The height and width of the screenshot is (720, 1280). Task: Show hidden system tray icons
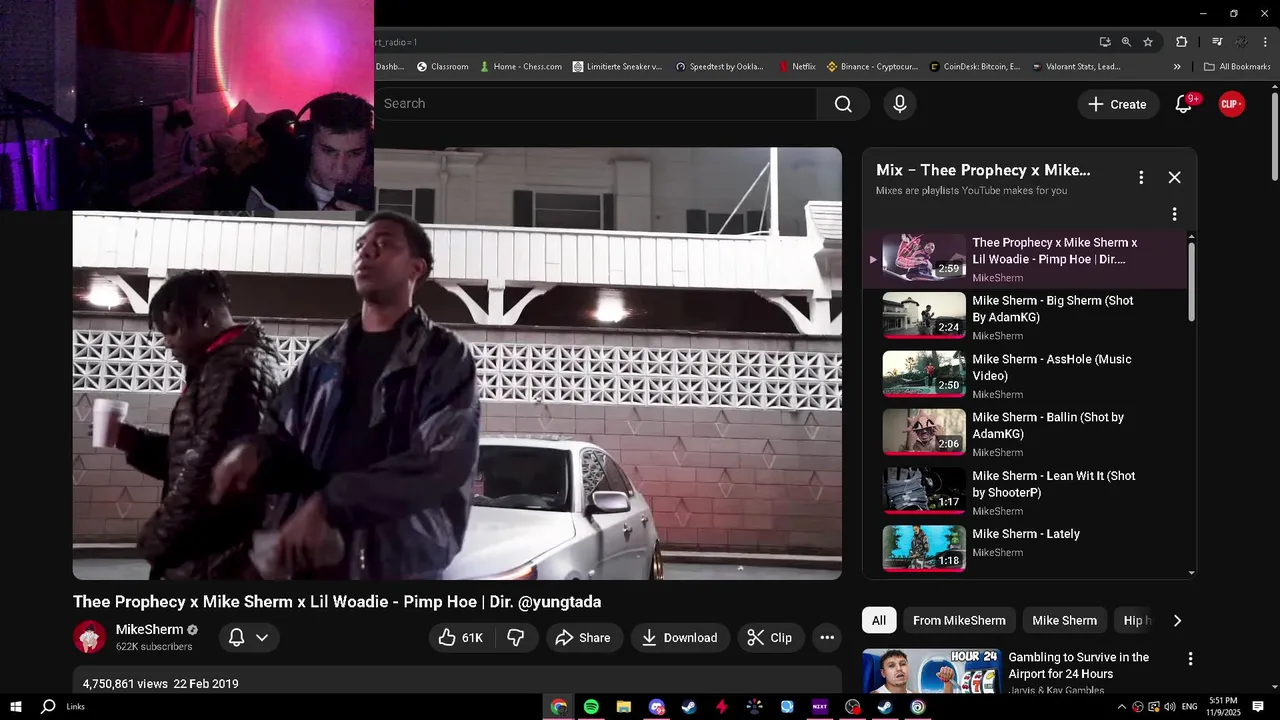tap(1123, 707)
